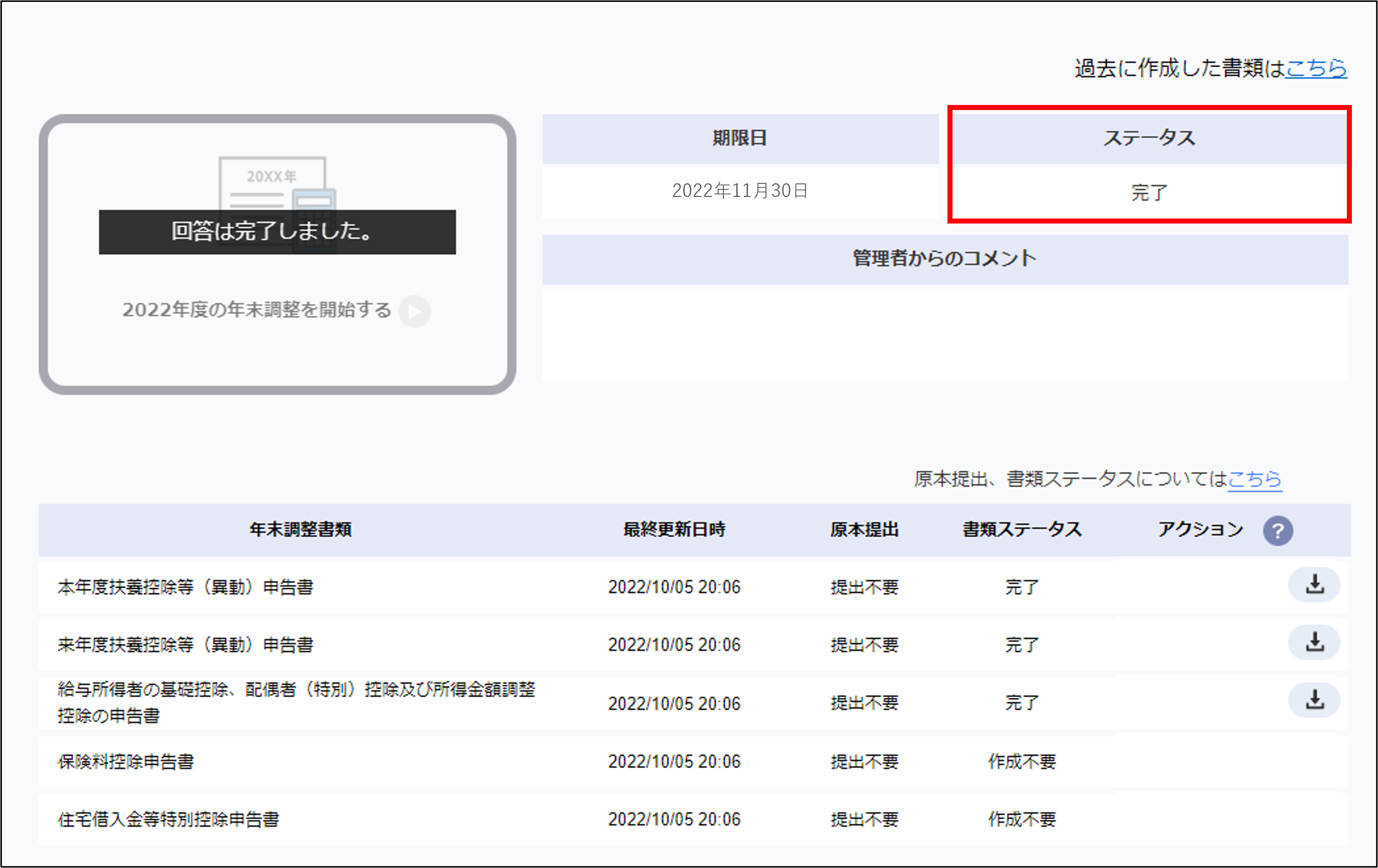The height and width of the screenshot is (868, 1378).
Task: Click the 管理者からのコメント header
Action: 944,259
